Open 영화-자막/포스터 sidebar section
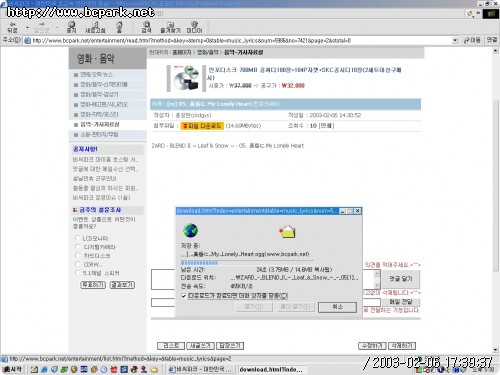Image resolution: width=500 pixels, height=375 pixels. point(99,115)
